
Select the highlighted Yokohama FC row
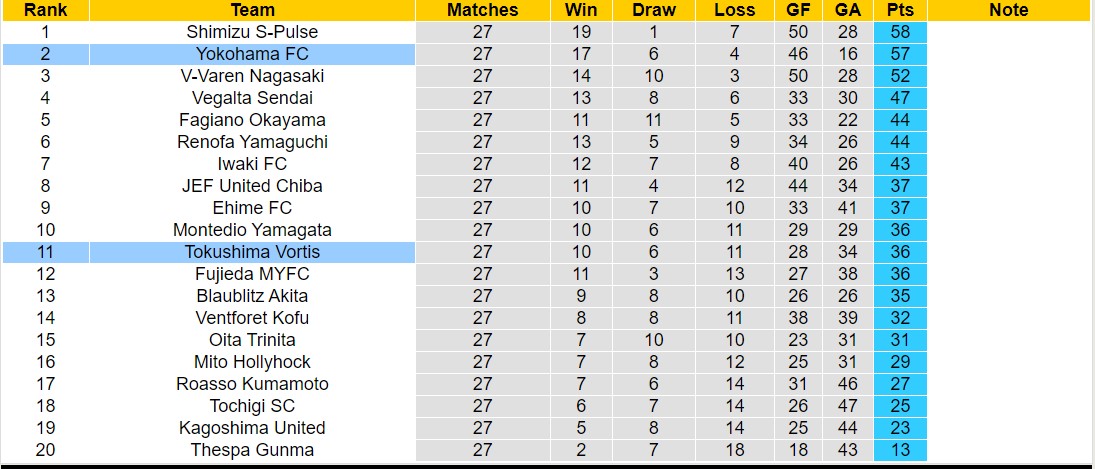(x=252, y=54)
